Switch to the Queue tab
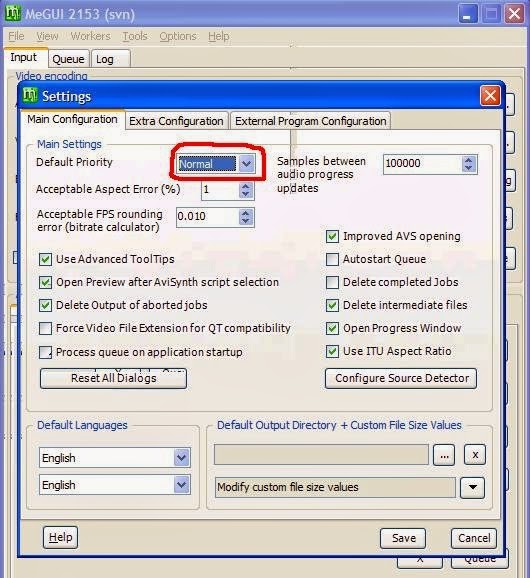The height and width of the screenshot is (578, 530). pyautogui.click(x=69, y=59)
